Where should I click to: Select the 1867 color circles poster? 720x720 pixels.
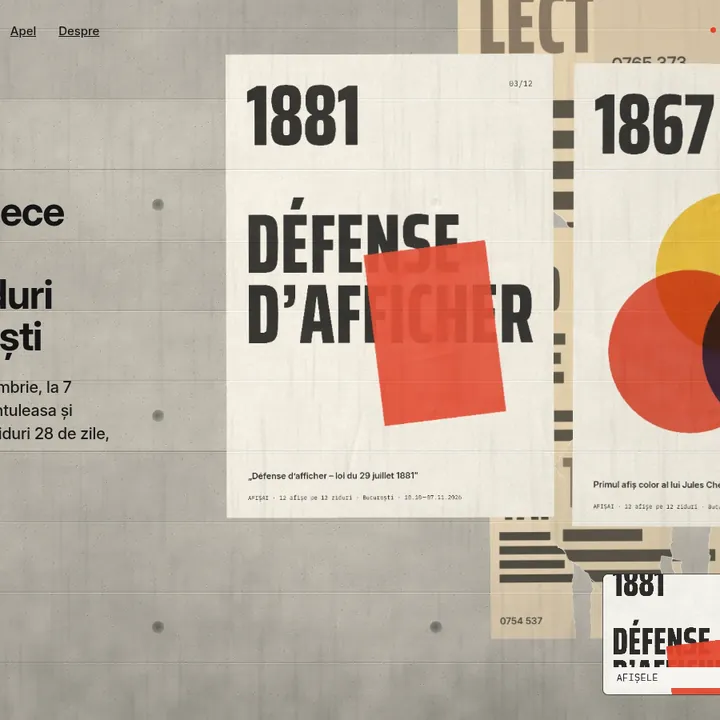click(647, 295)
